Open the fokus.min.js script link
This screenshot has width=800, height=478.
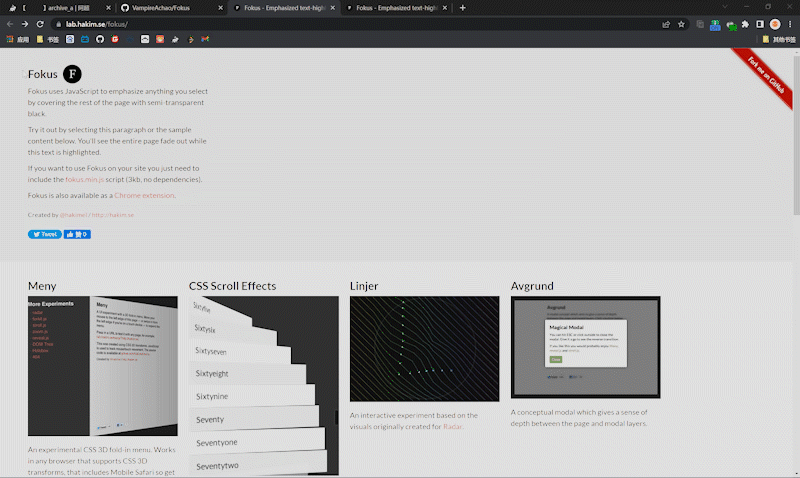click(x=85, y=180)
